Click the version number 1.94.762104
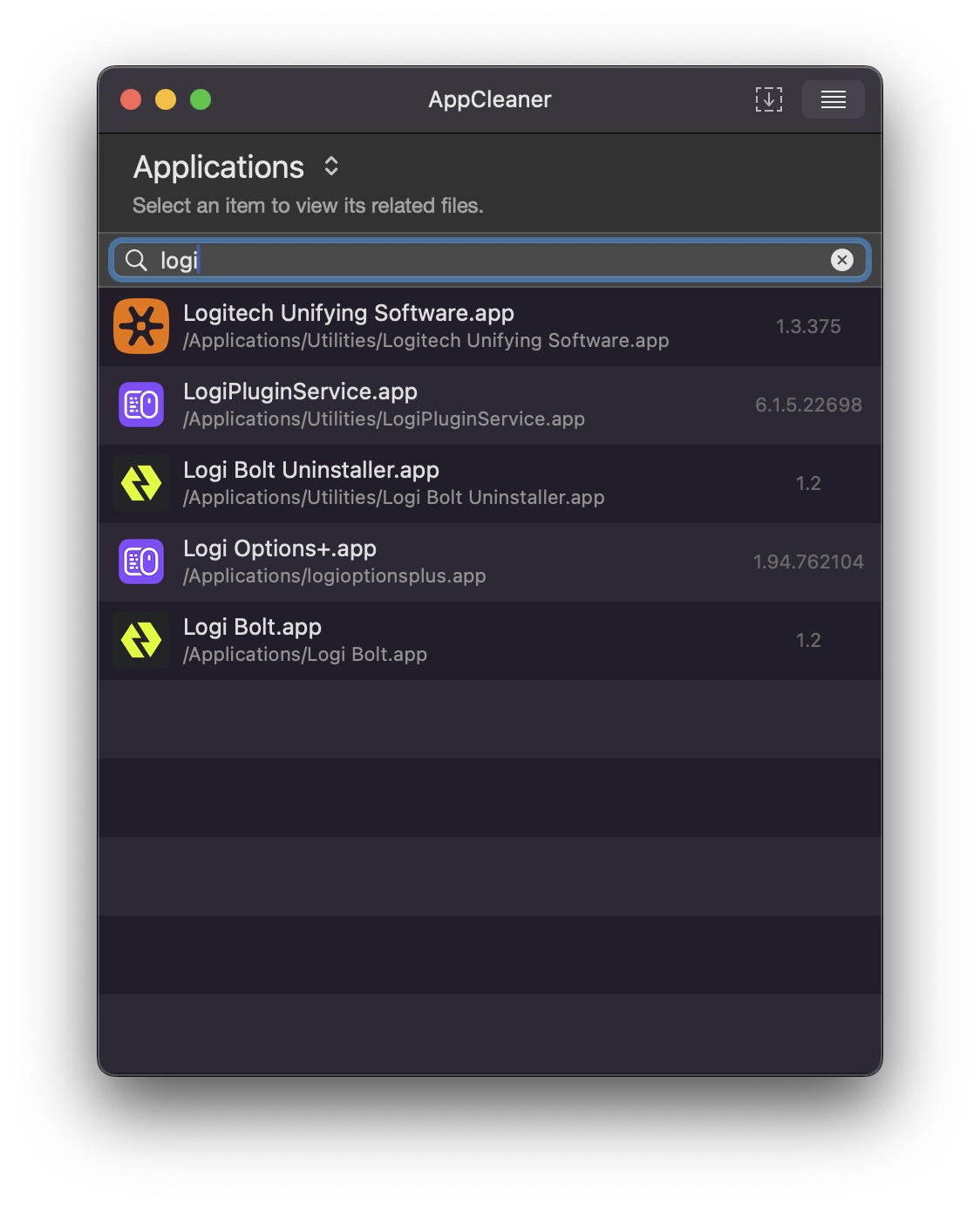Viewport: 980px width, 1205px height. [808, 562]
